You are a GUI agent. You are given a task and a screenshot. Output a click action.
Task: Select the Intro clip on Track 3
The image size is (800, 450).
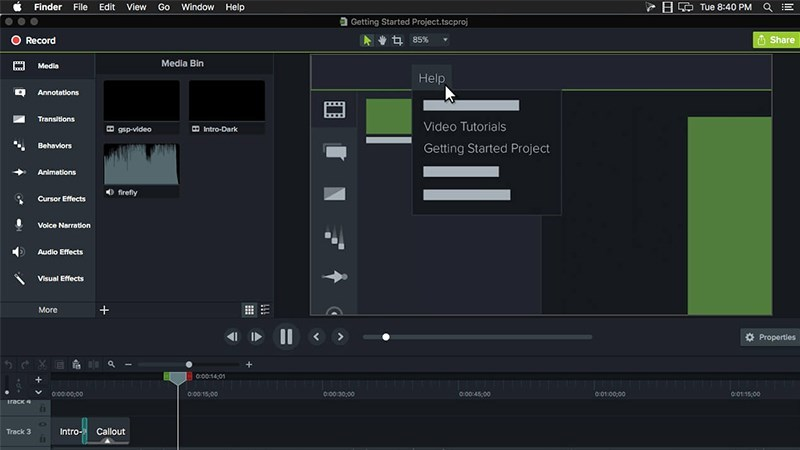click(68, 431)
